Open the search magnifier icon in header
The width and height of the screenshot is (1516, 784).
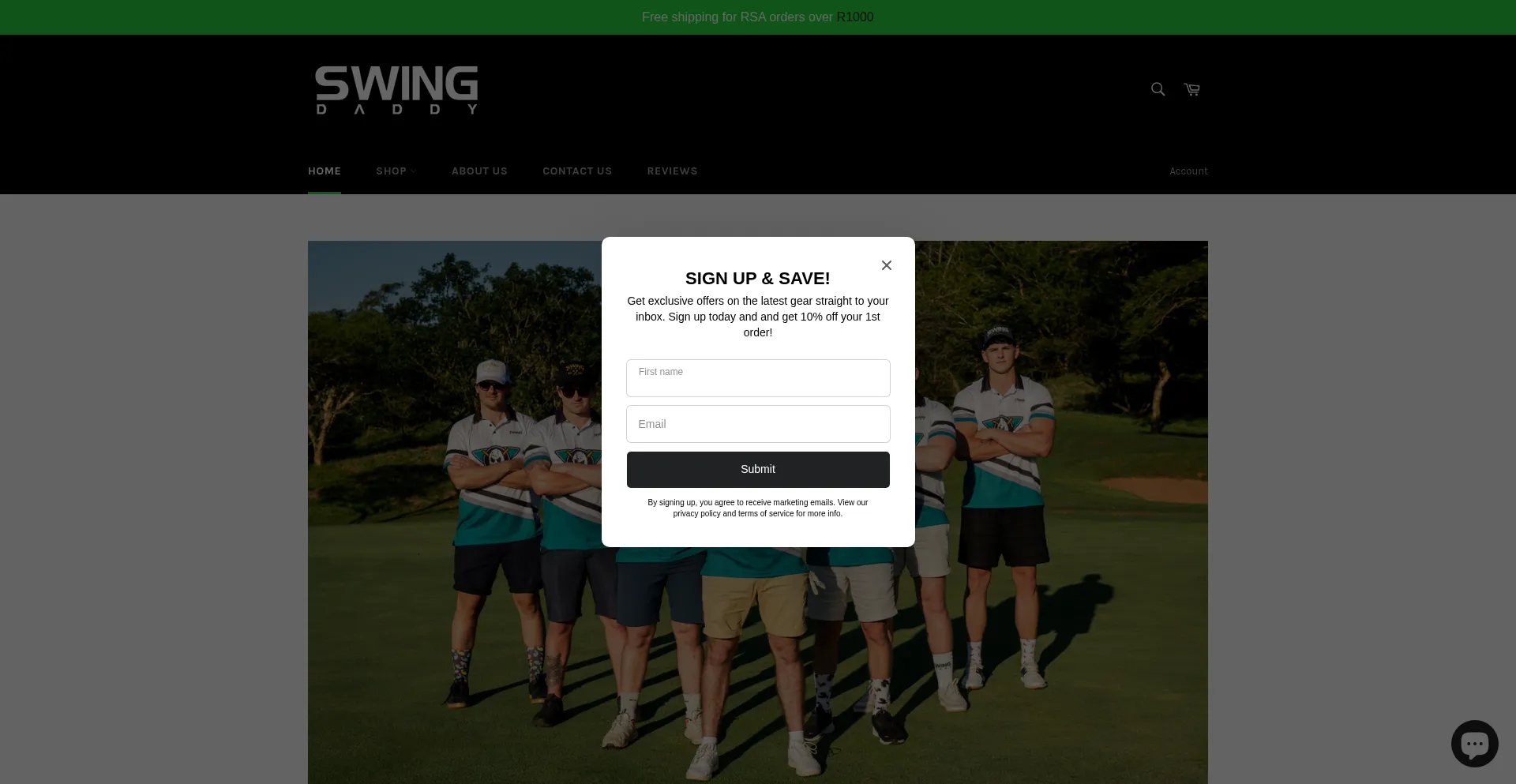1158,89
